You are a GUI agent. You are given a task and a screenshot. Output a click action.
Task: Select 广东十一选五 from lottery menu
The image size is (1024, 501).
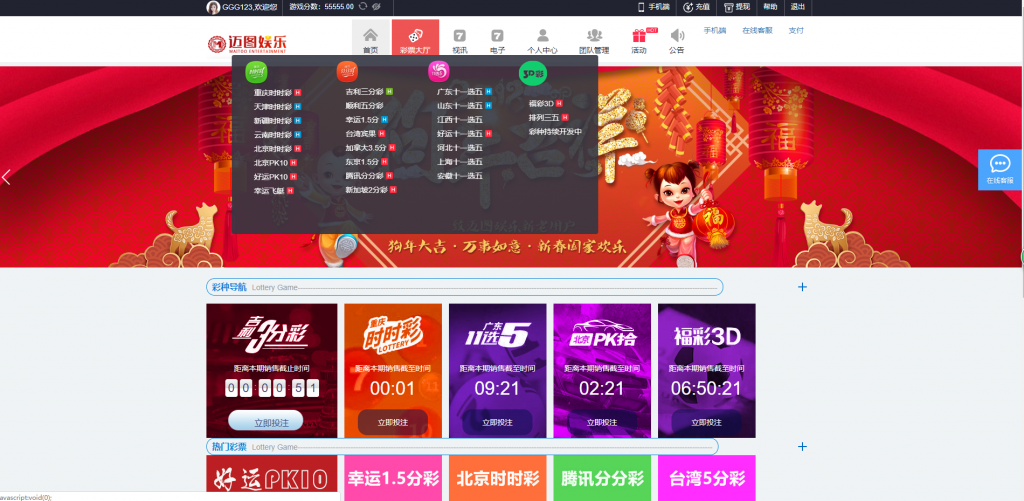(459, 92)
